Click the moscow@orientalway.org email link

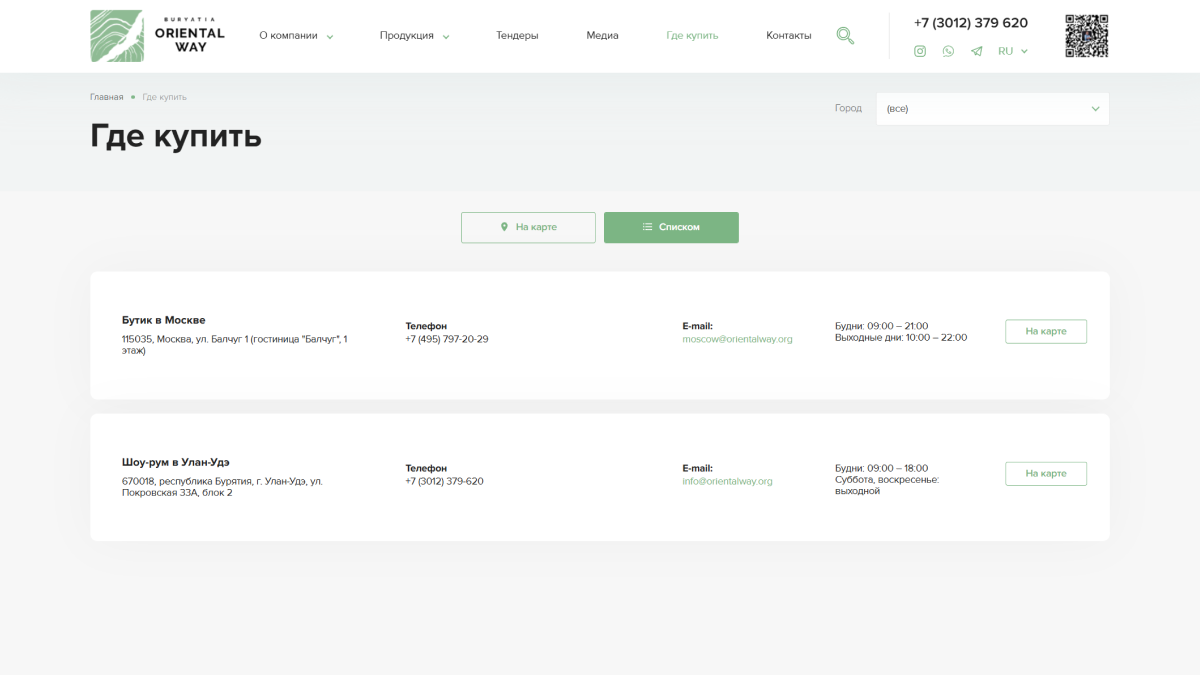point(737,339)
